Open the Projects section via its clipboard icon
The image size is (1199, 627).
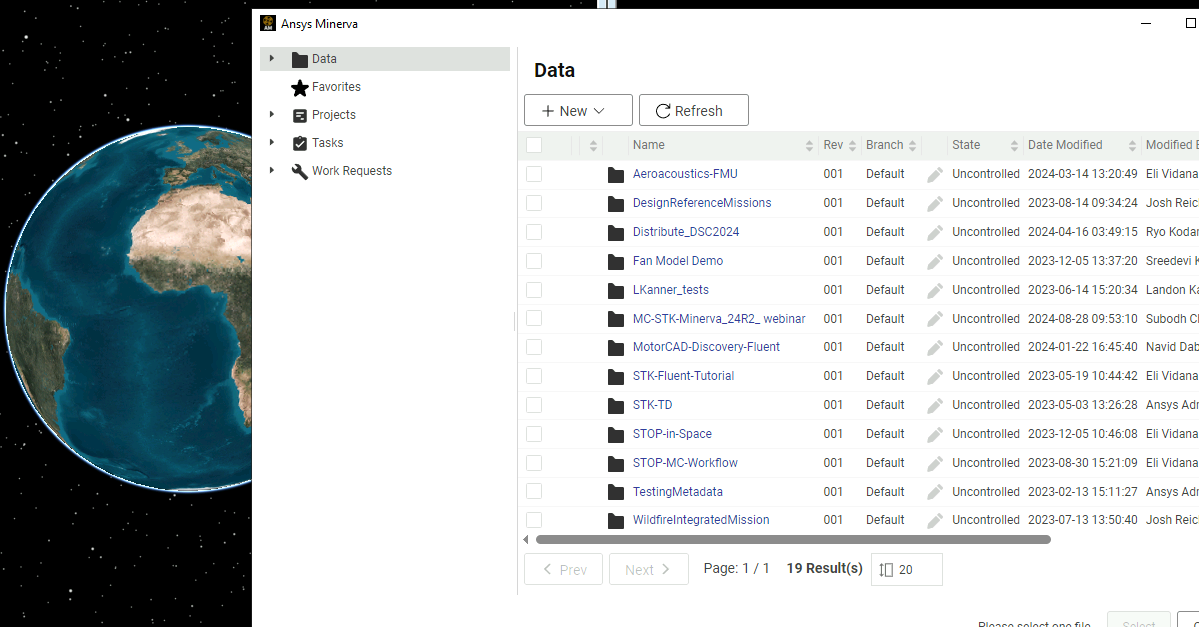(300, 114)
